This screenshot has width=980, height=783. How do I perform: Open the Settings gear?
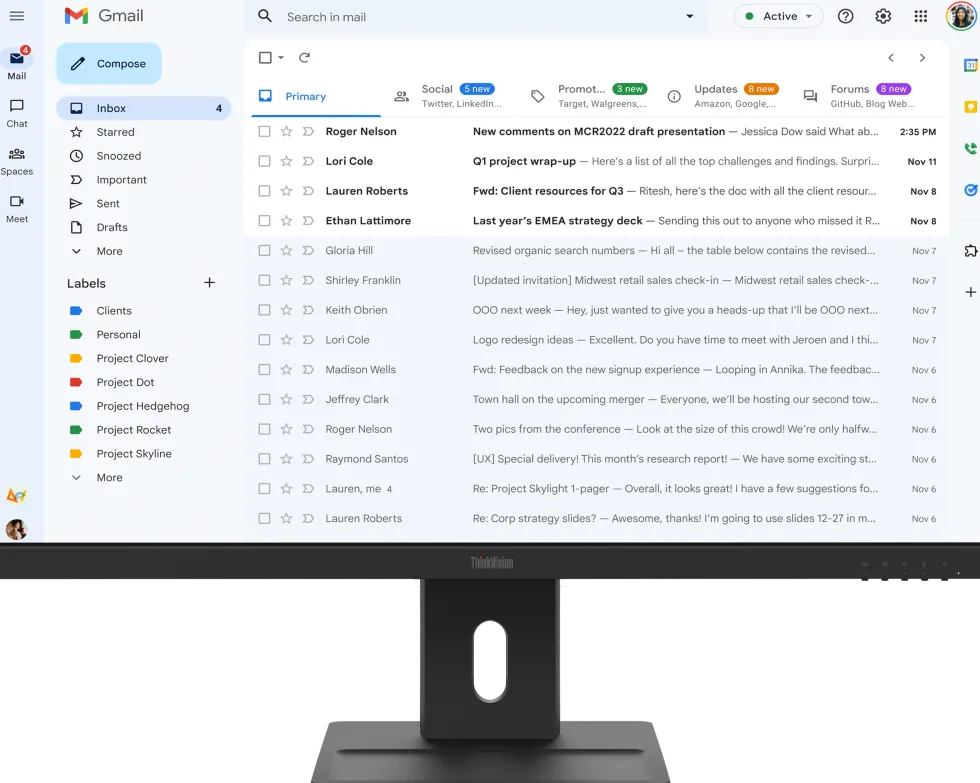click(x=883, y=16)
